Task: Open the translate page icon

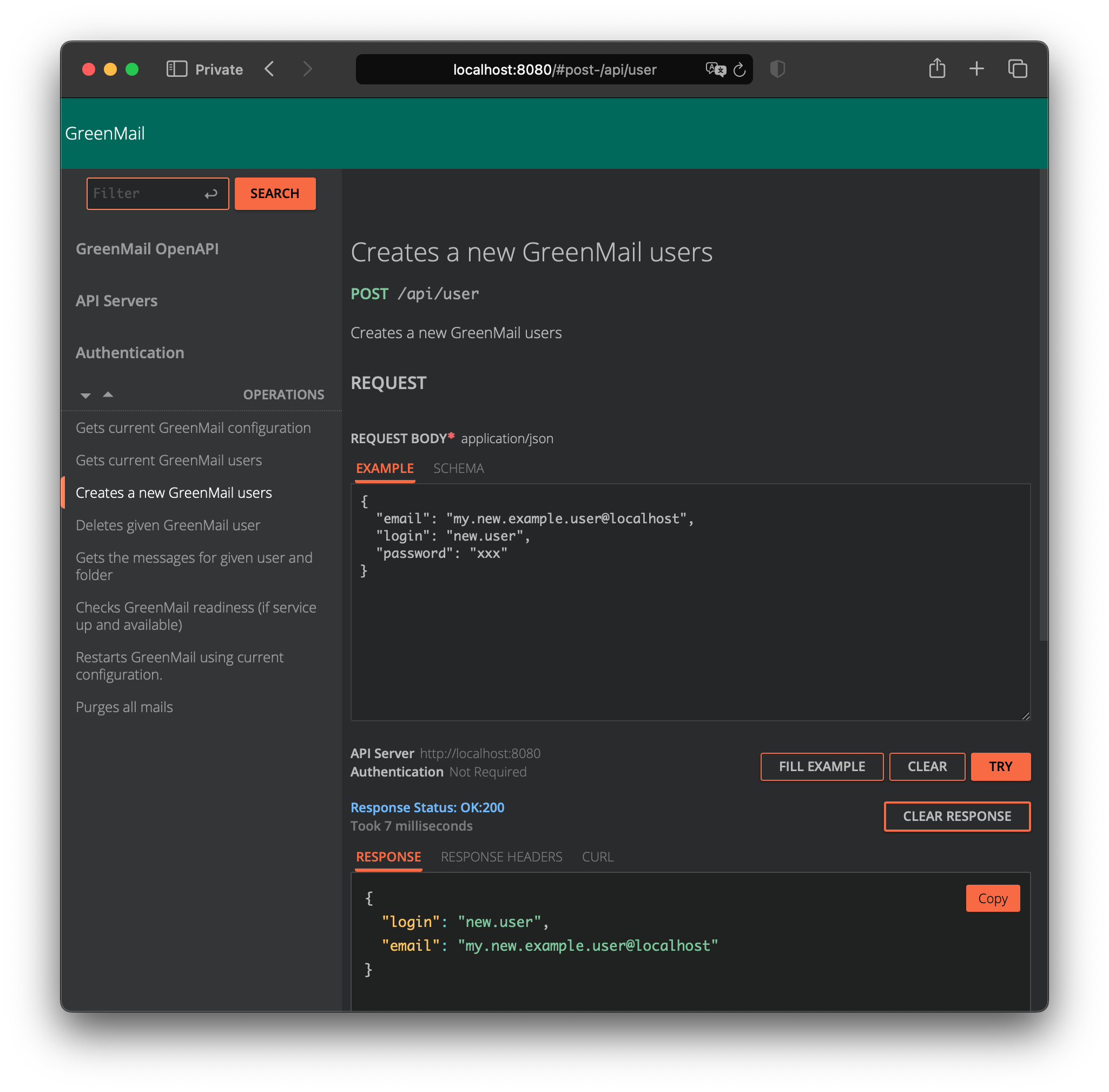Action: coord(716,69)
